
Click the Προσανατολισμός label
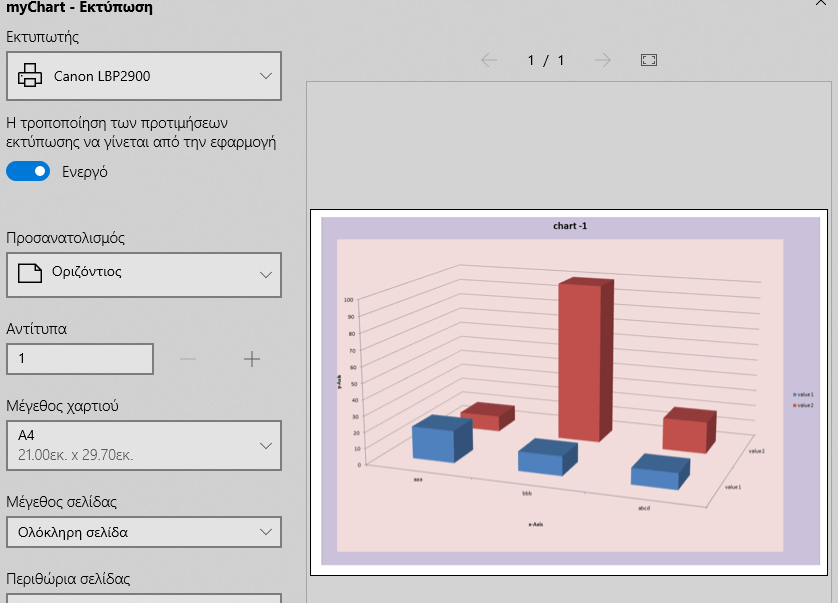(x=65, y=238)
